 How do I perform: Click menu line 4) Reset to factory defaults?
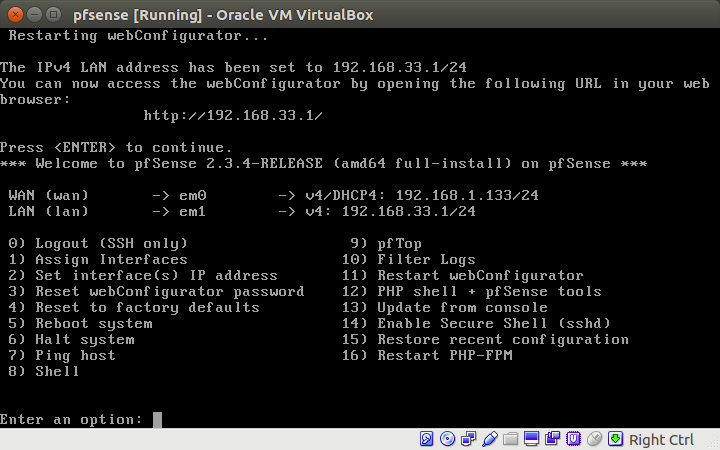pos(134,308)
